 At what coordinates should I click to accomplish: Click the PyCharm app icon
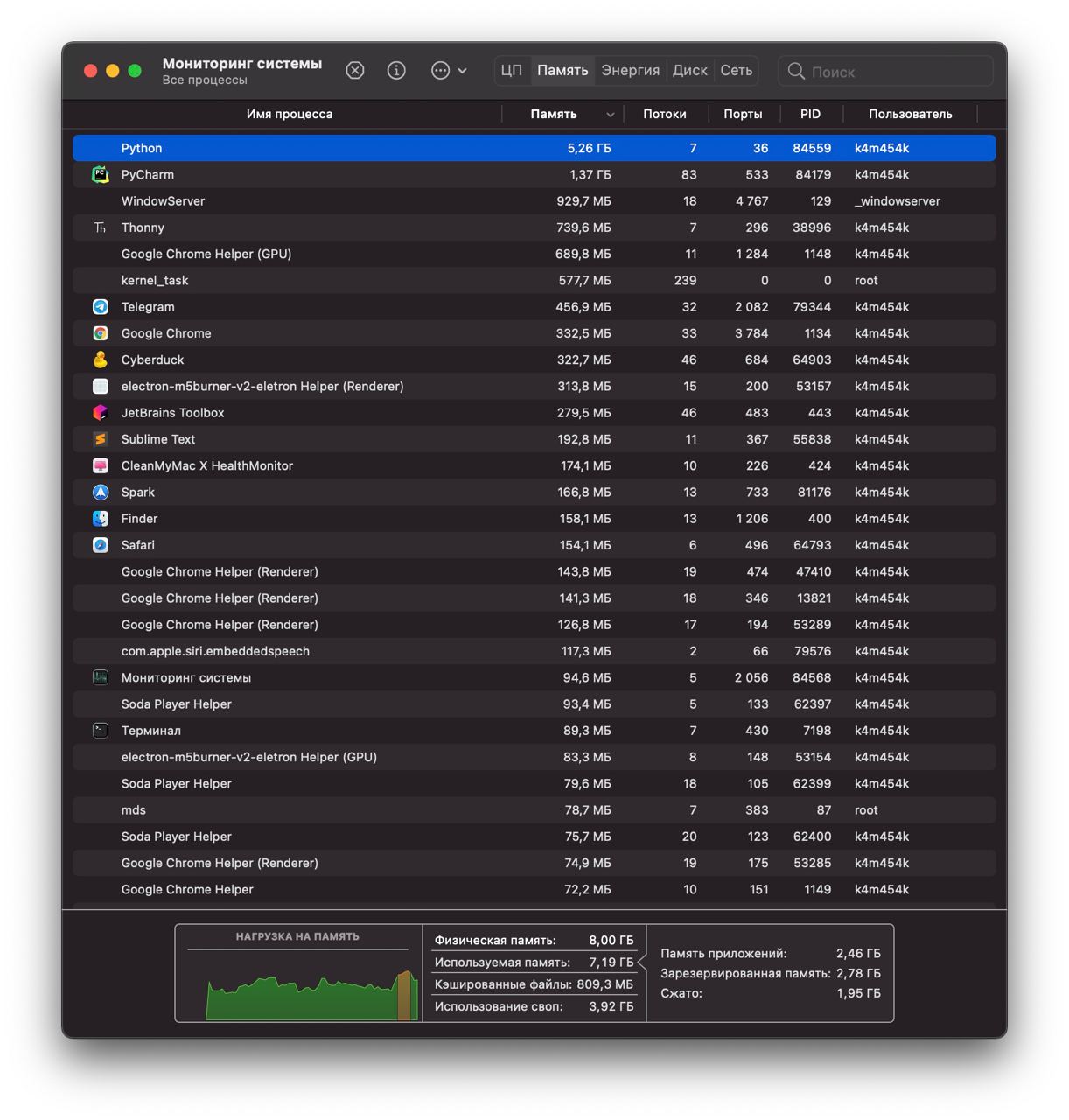[x=101, y=174]
